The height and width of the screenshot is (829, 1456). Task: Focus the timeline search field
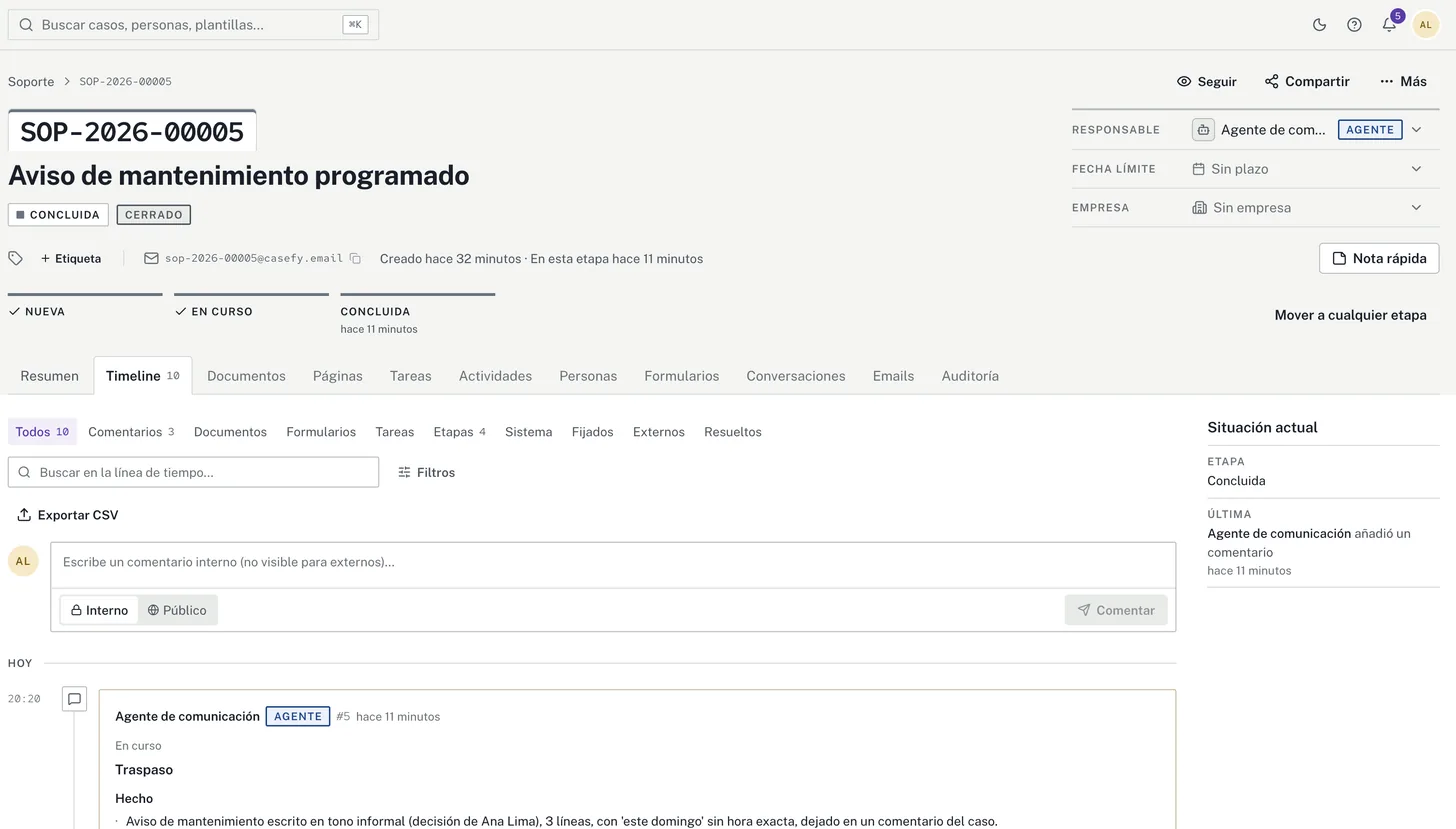coord(193,472)
